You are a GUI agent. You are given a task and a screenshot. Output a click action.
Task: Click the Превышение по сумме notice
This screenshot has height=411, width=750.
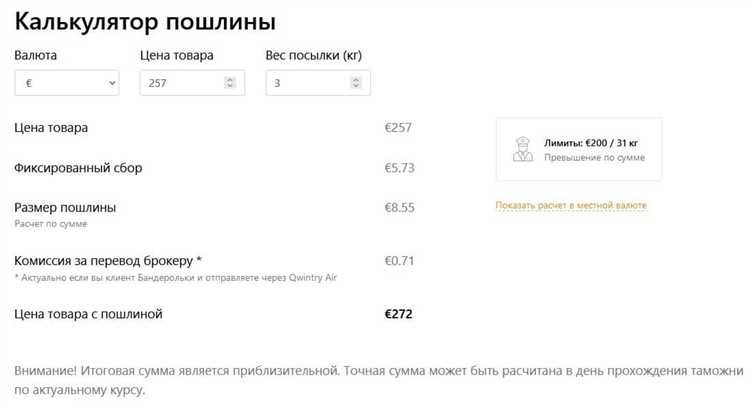(x=594, y=158)
